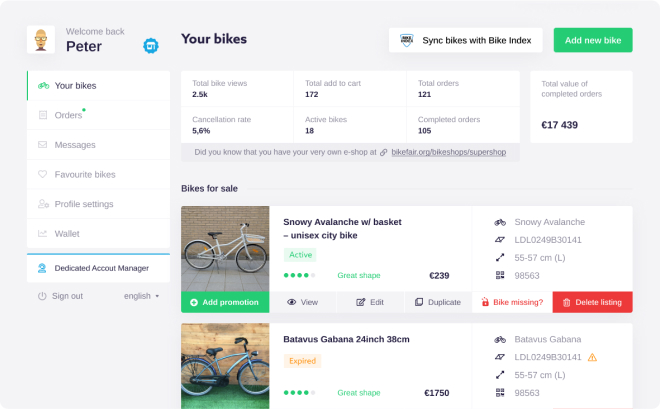Image resolution: width=660 pixels, height=409 pixels.
Task: Open the bikefair.org/bikeshops/supershop link
Action: tap(449, 152)
